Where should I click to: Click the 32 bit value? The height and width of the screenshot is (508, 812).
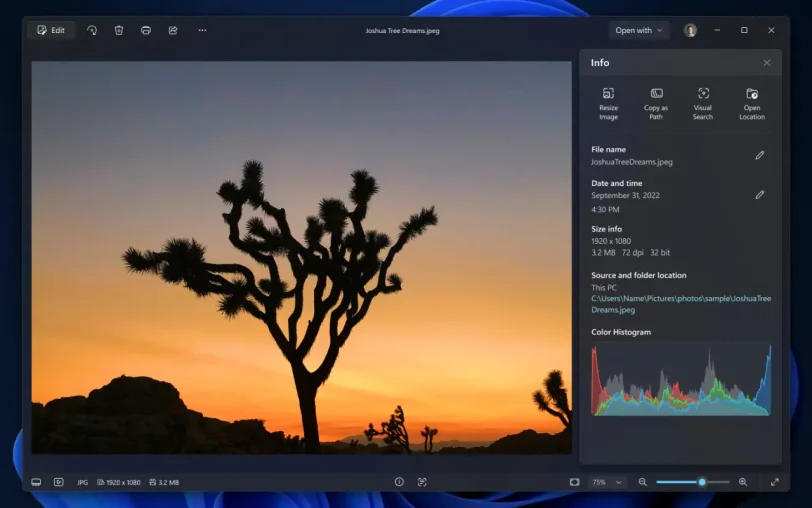tap(660, 253)
